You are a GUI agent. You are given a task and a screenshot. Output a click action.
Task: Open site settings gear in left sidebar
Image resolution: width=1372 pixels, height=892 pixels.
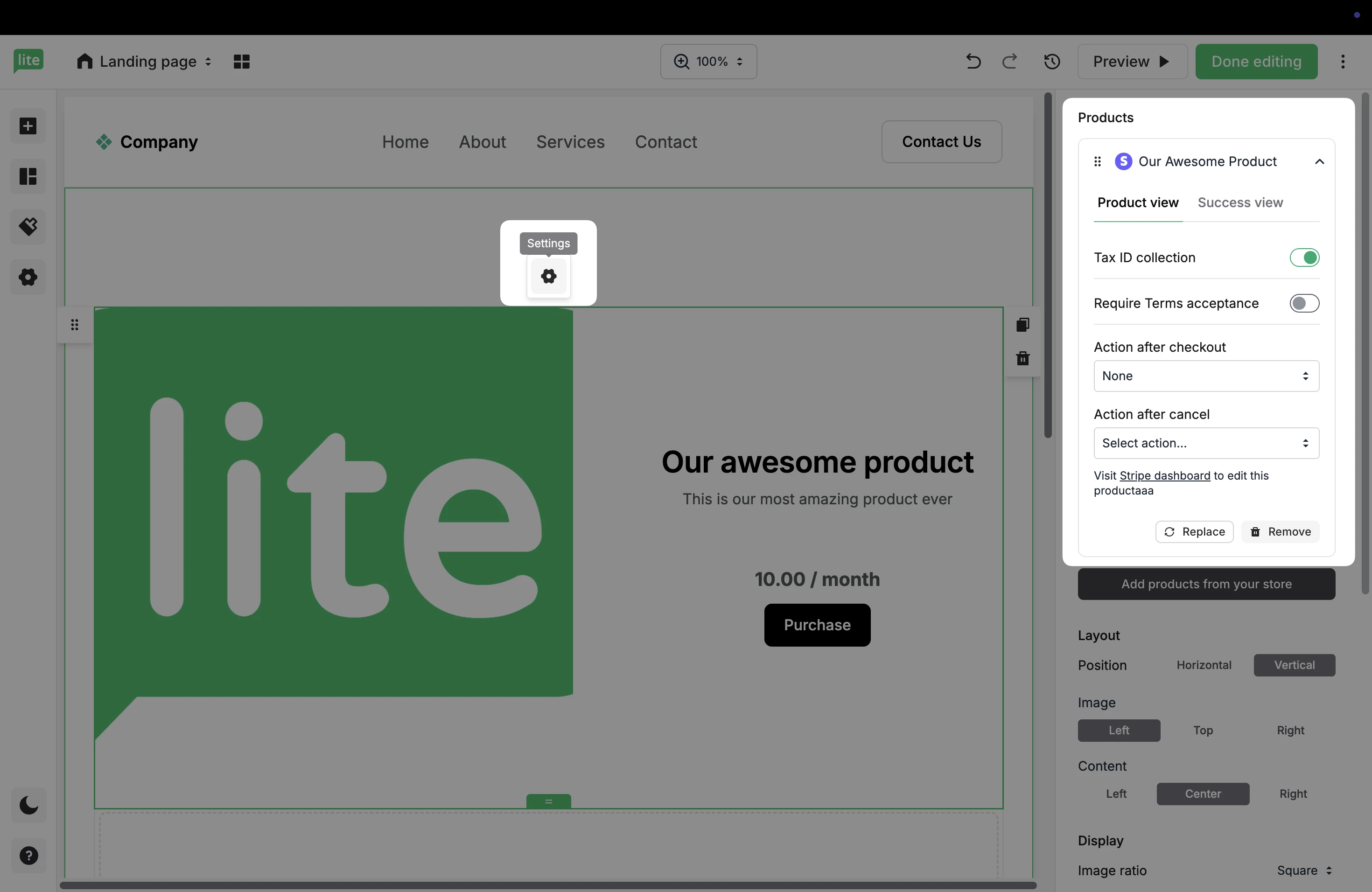pos(28,277)
